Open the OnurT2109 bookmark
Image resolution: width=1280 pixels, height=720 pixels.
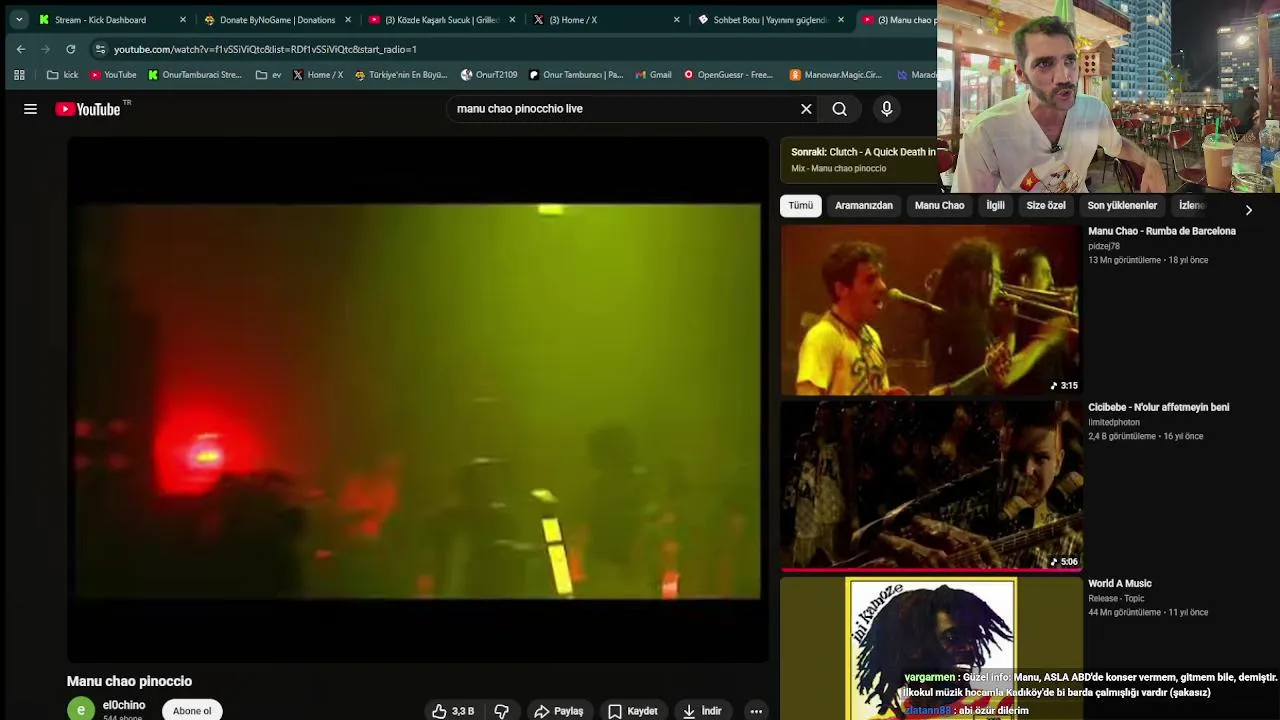pyautogui.click(x=489, y=75)
